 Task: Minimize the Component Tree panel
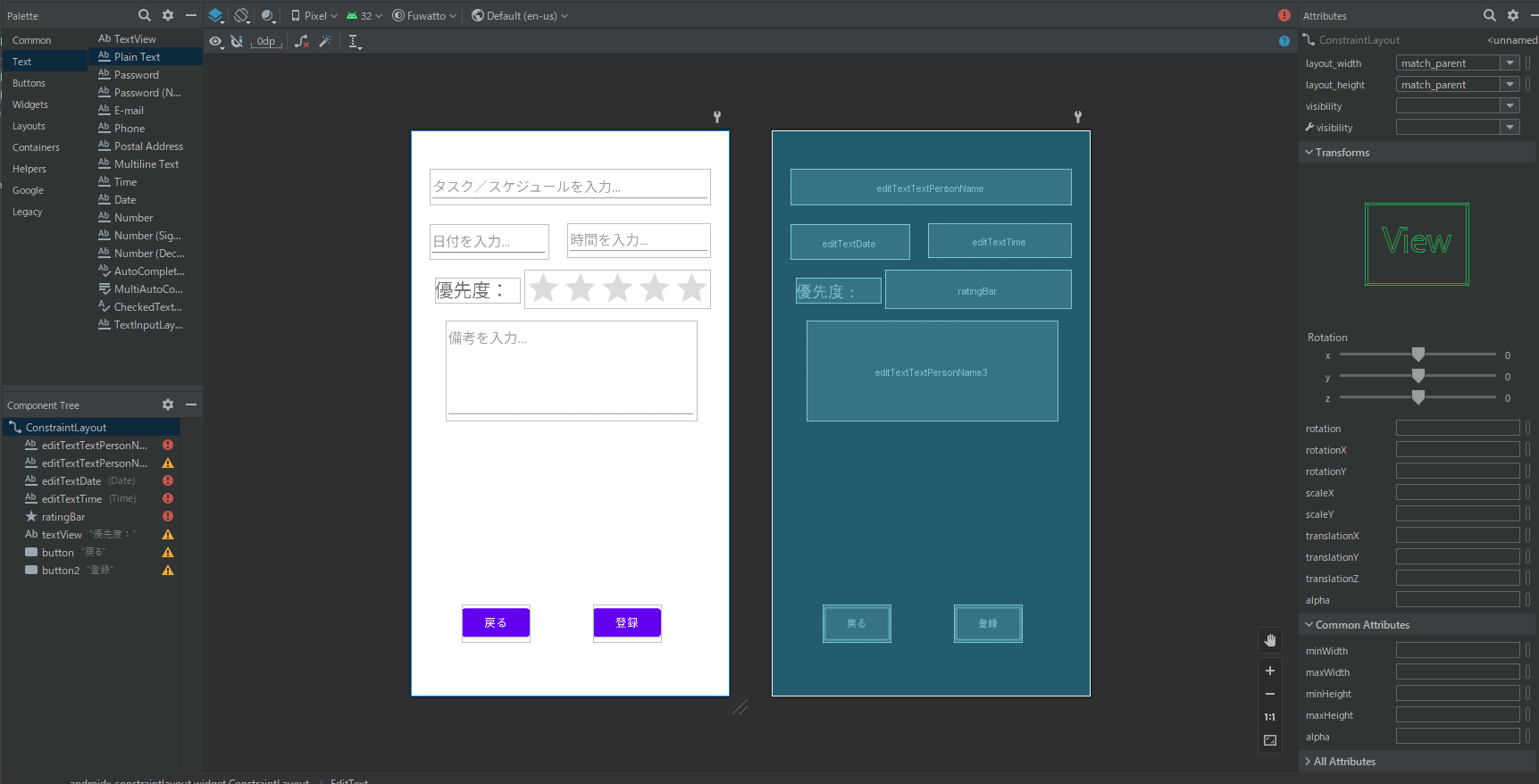click(191, 405)
